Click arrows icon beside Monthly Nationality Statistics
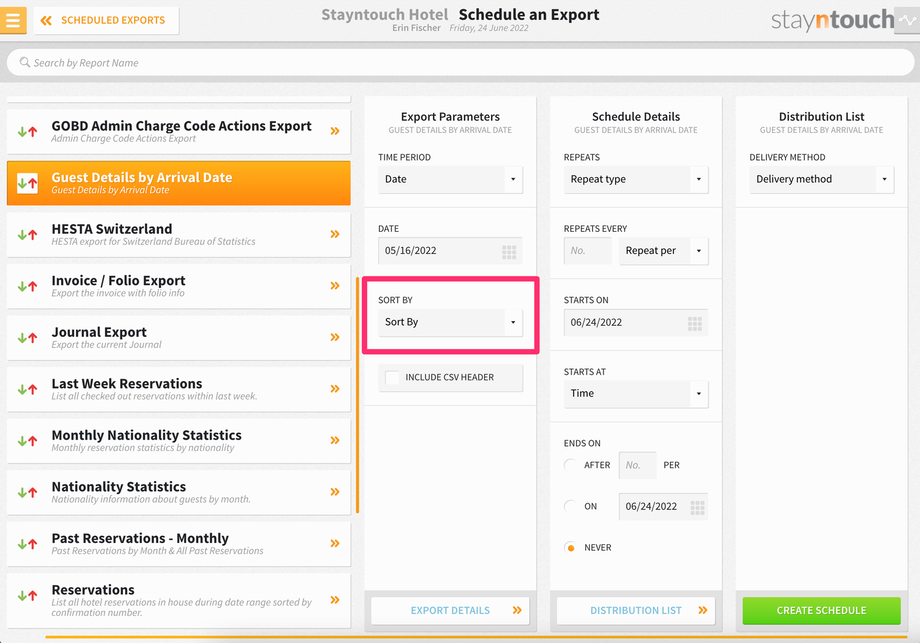The width and height of the screenshot is (920, 643). 28,441
